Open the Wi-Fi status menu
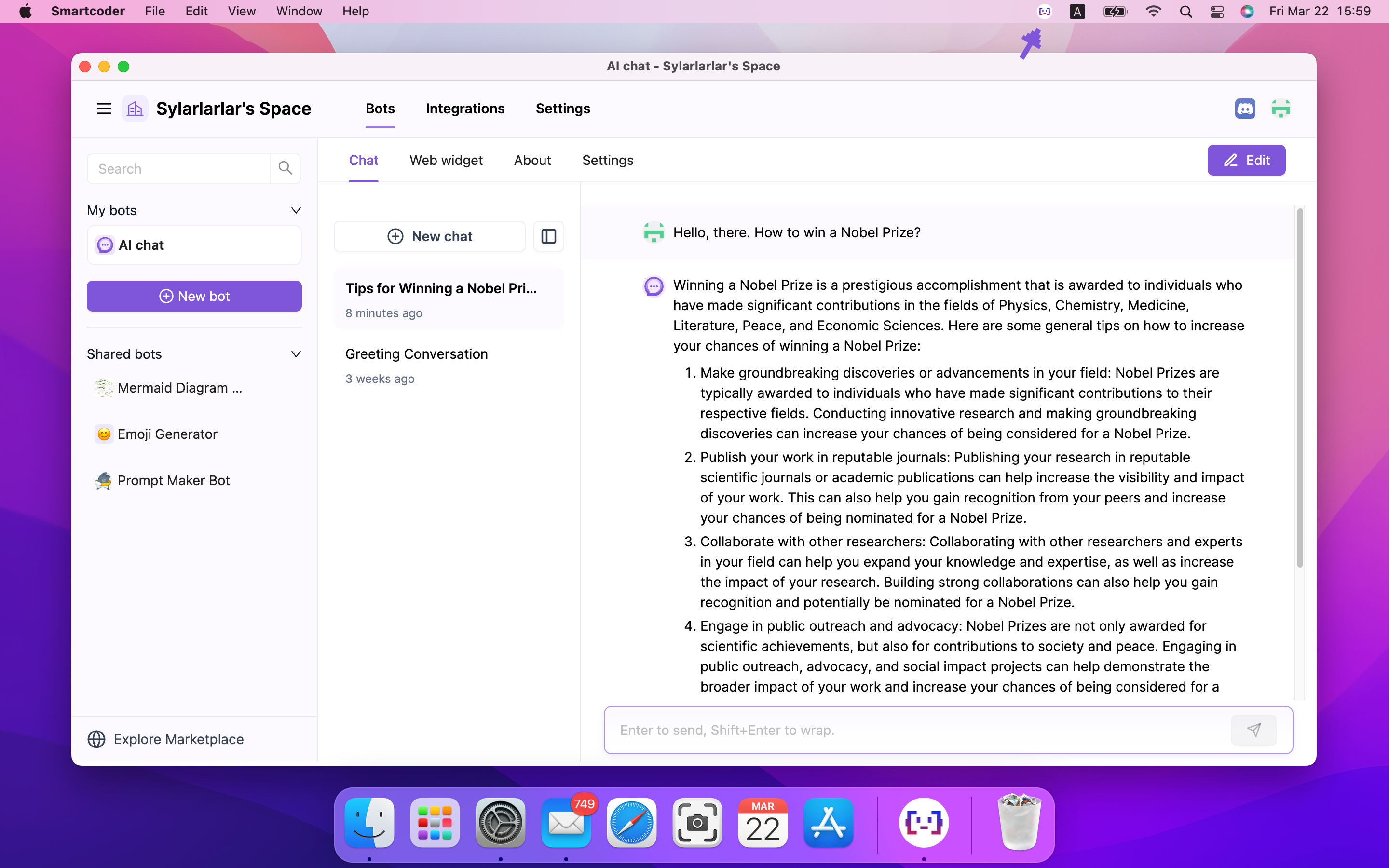 [x=1153, y=11]
